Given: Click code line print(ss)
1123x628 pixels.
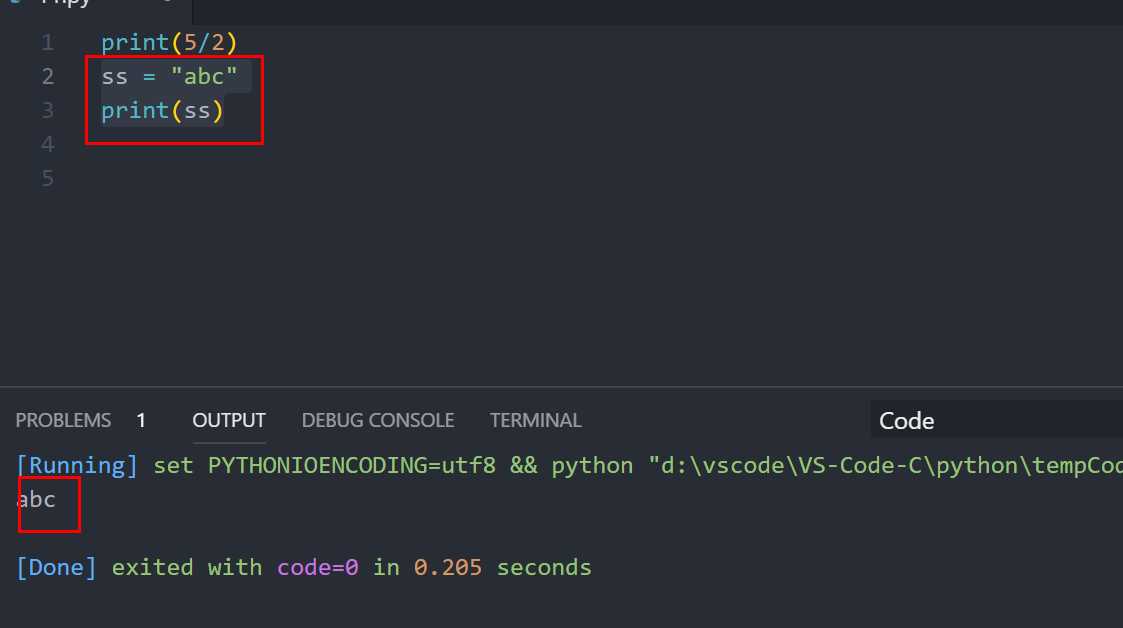Looking at the screenshot, I should [162, 111].
